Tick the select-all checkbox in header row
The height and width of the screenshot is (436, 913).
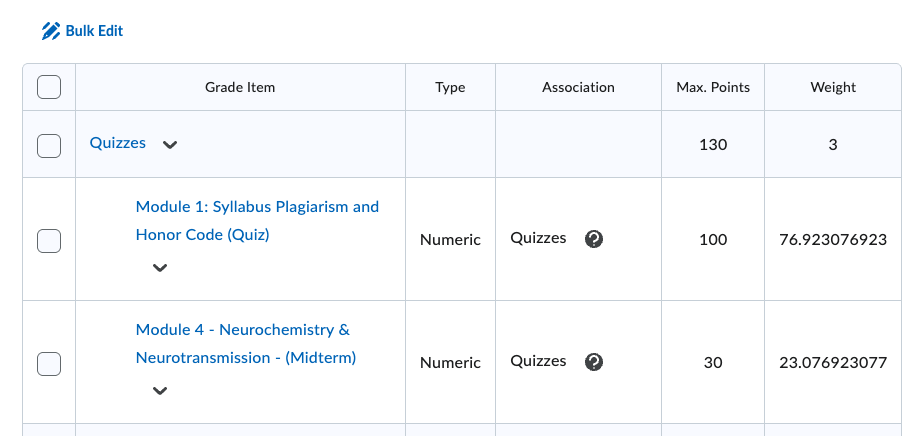(x=49, y=87)
